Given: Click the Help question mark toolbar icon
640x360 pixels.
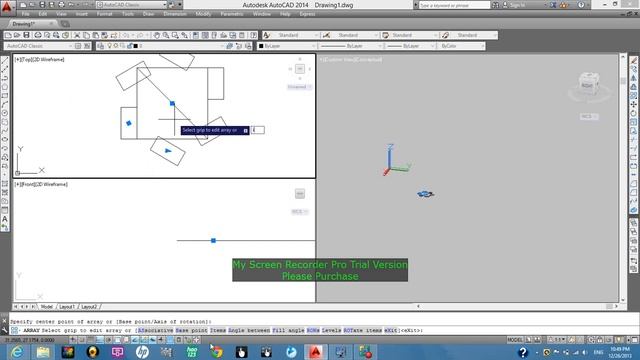Looking at the screenshot, I should pos(253,36).
